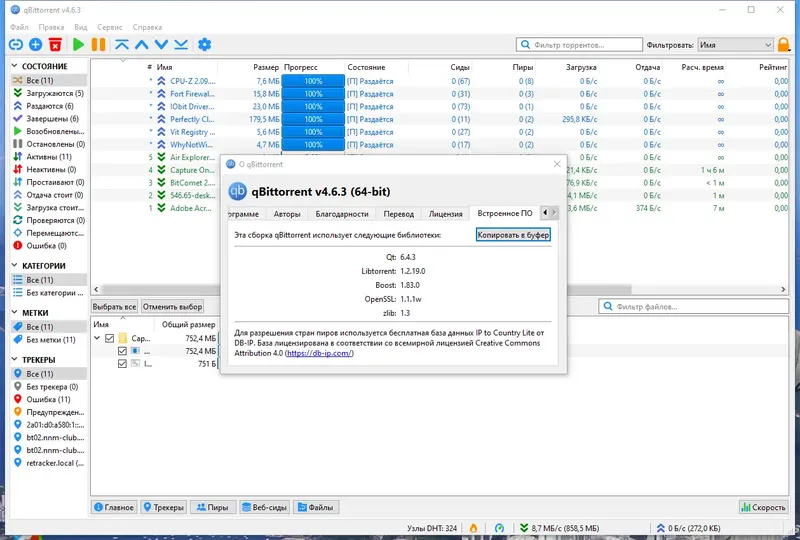This screenshot has width=800, height=540.
Task: Select the red Ошибка (0) status filter
Action: (49, 246)
